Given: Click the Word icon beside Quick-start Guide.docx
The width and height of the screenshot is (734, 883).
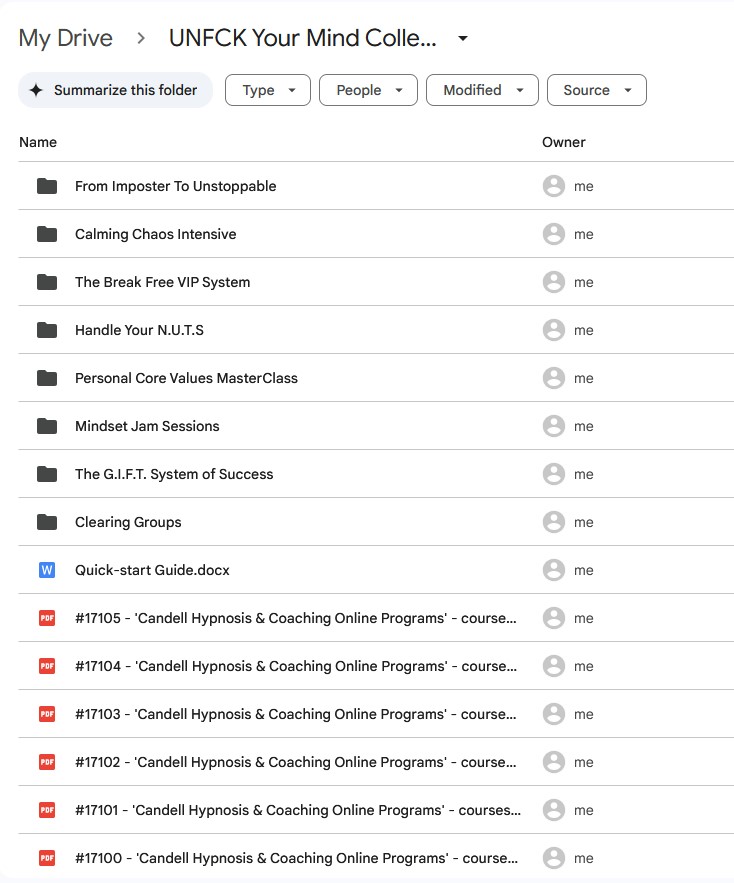Looking at the screenshot, I should pyautogui.click(x=47, y=570).
